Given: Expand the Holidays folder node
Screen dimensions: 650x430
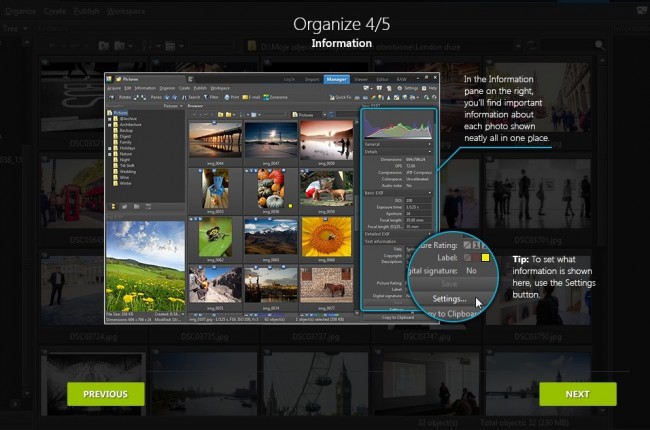Looking at the screenshot, I should coord(110,148).
